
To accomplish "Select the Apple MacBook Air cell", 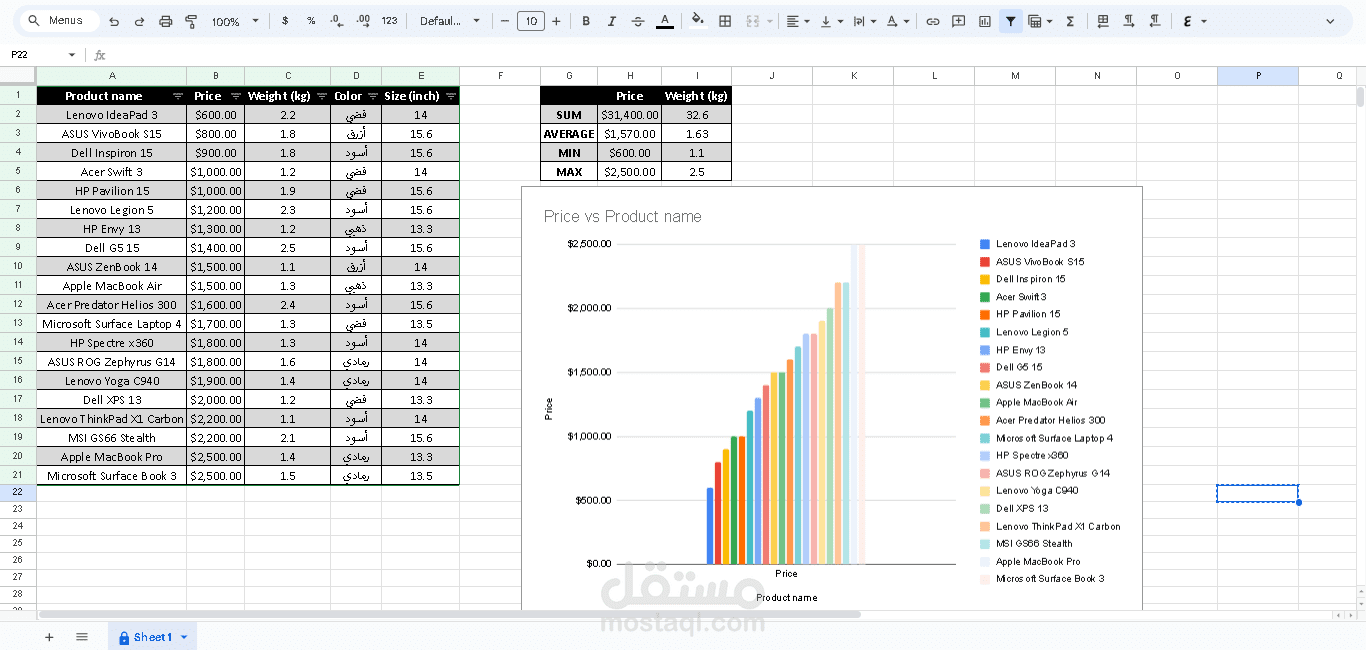I will pos(112,286).
